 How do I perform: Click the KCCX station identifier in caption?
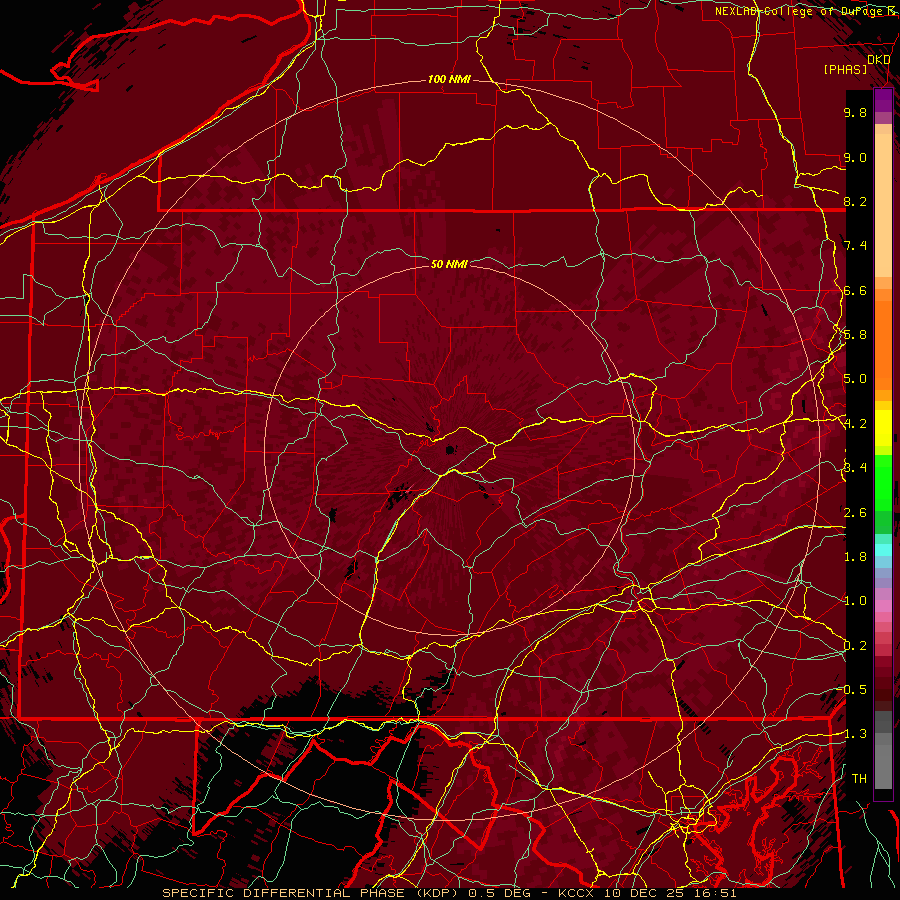576,893
